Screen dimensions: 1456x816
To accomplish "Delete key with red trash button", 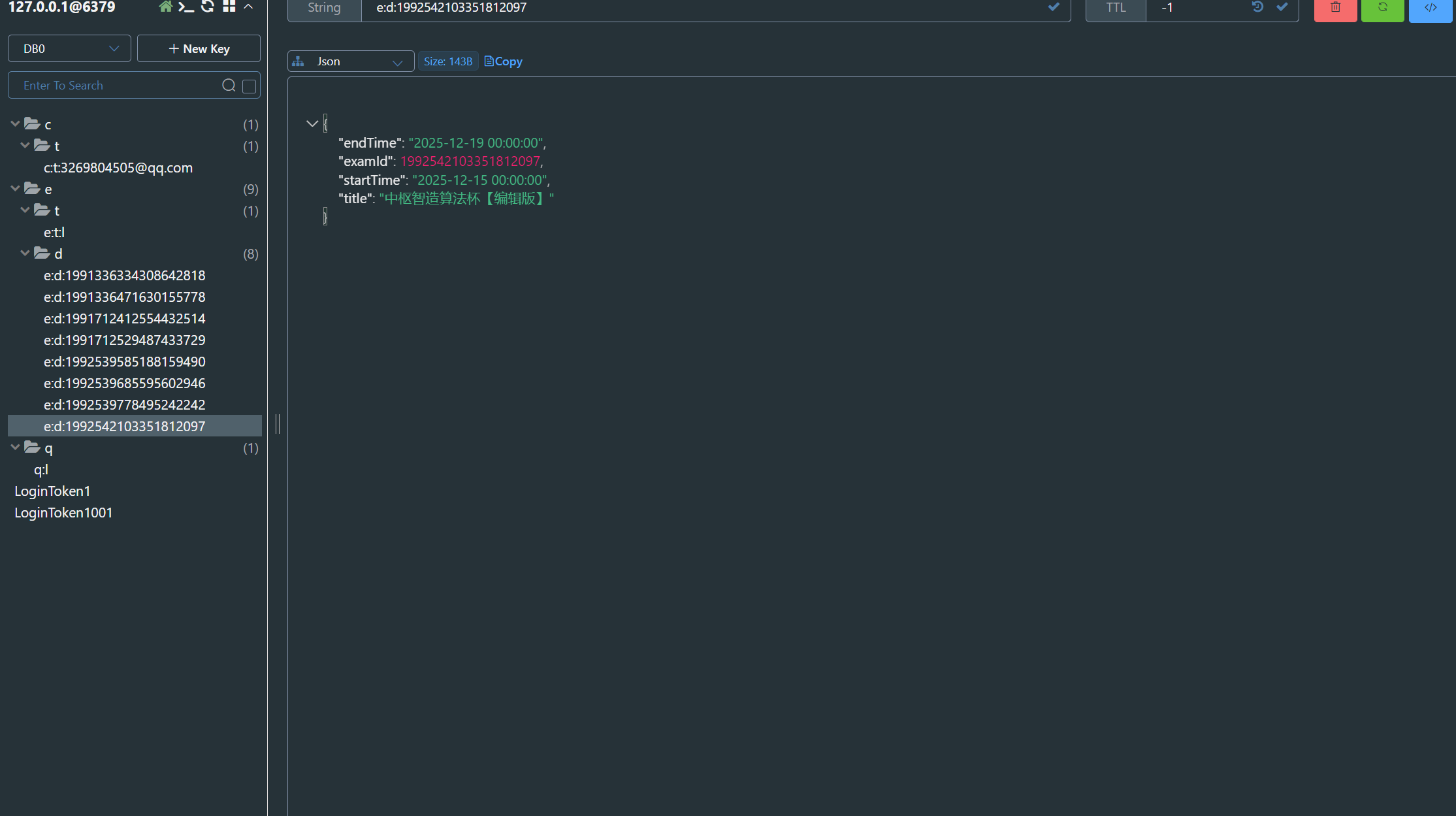I will point(1335,8).
